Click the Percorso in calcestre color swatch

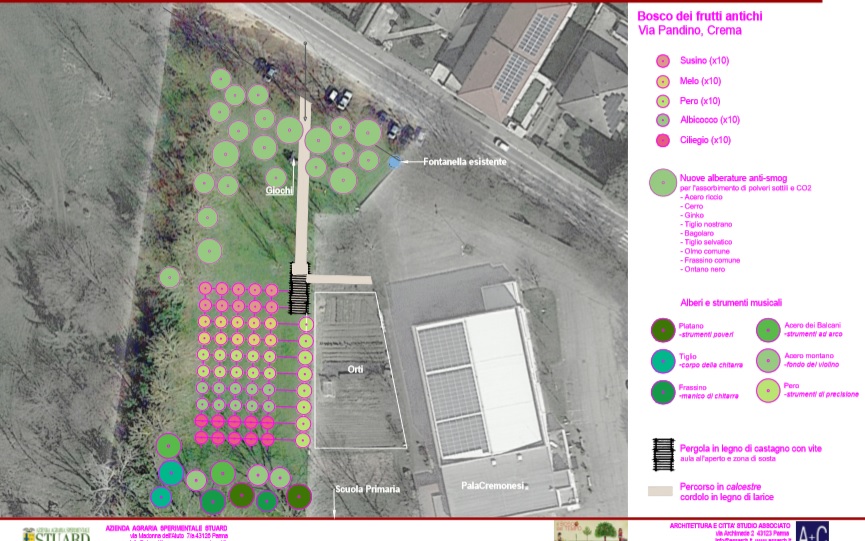659,491
